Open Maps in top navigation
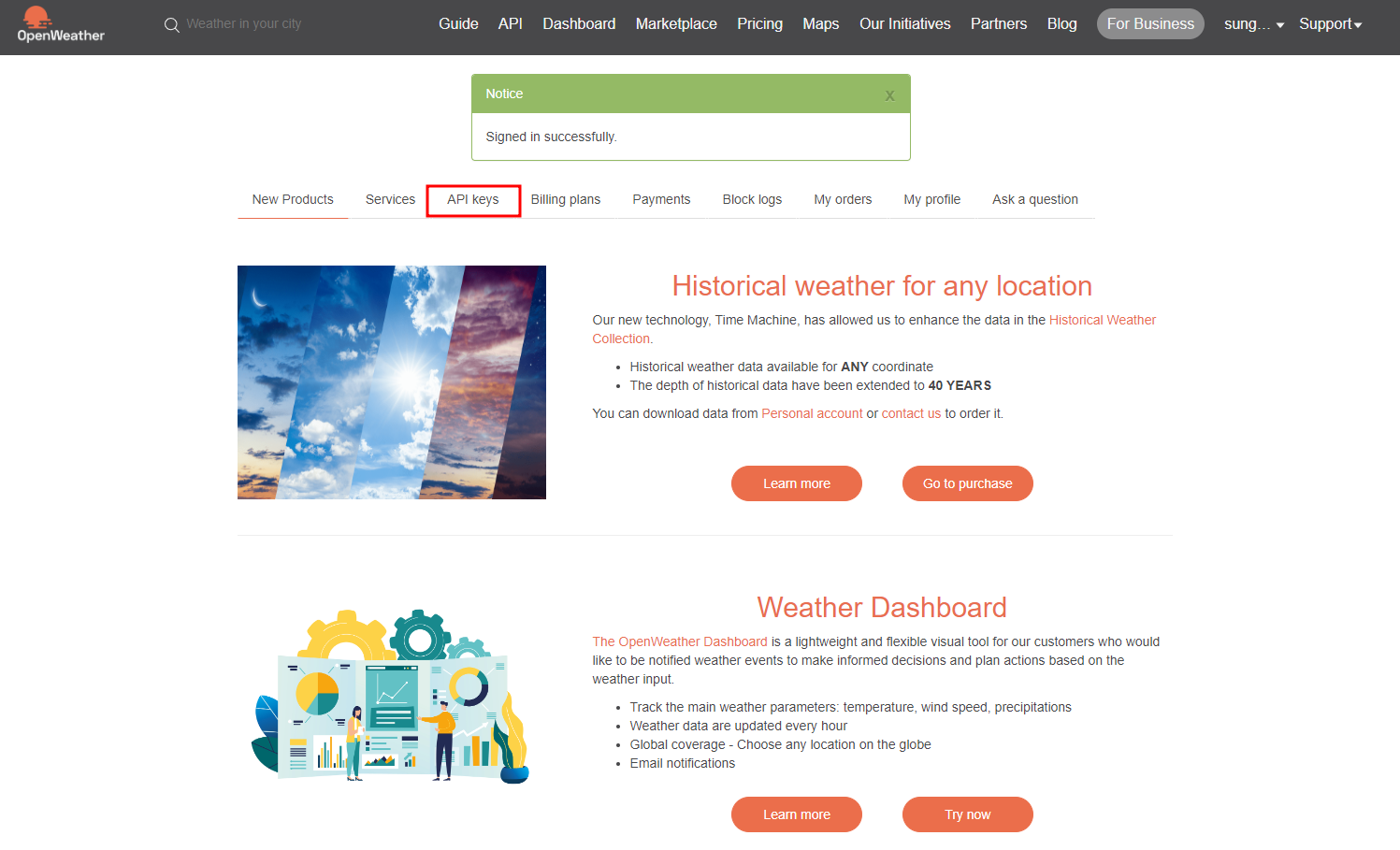 coord(821,23)
